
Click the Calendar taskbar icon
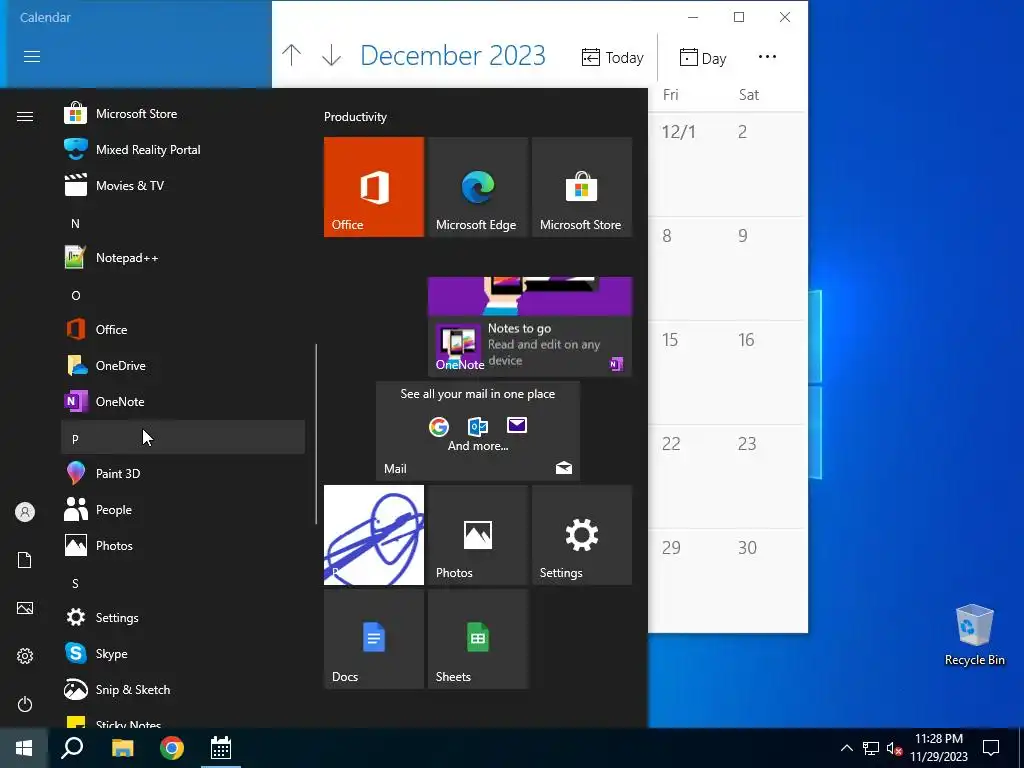tap(221, 748)
